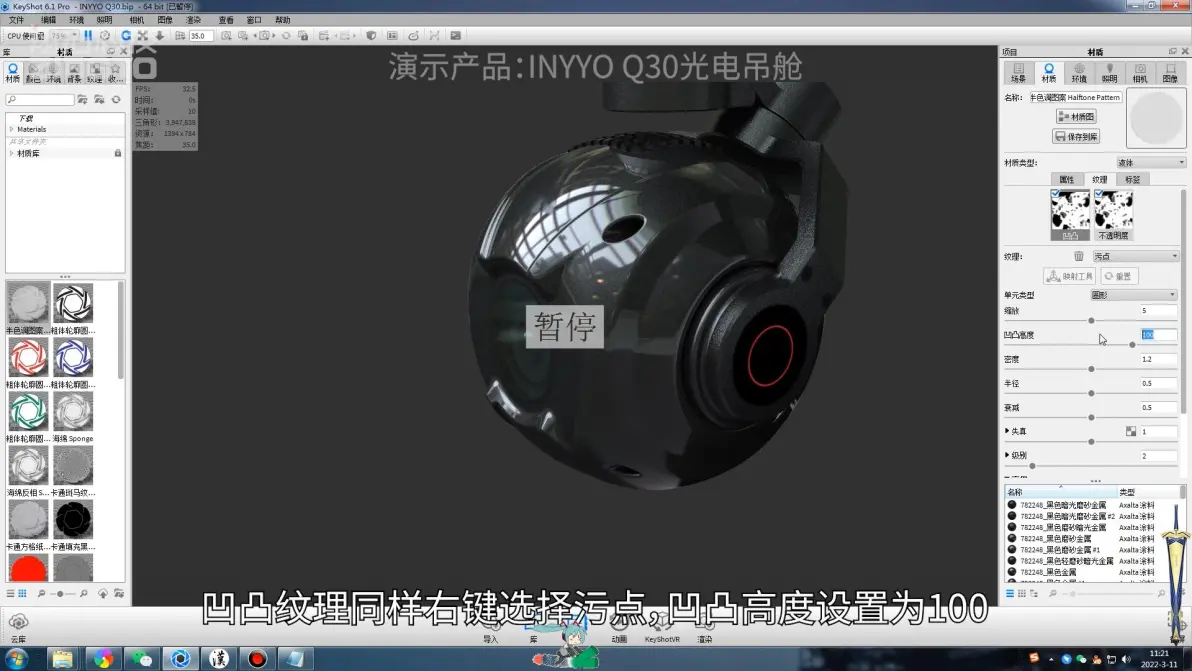The image size is (1192, 671).
Task: Click the scale slider handle
Action: pyautogui.click(x=1091, y=321)
